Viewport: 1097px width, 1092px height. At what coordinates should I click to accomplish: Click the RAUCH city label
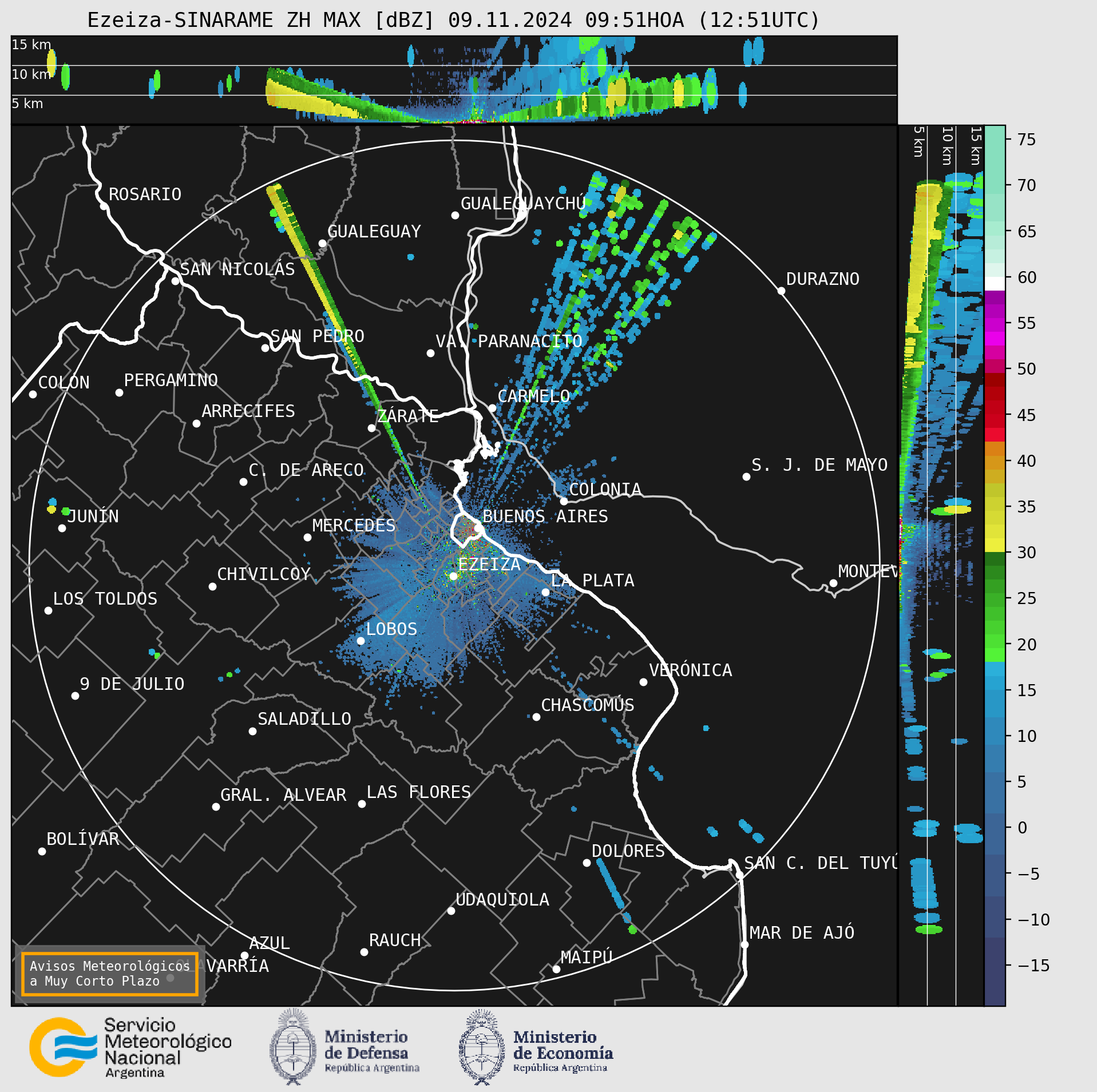[395, 940]
